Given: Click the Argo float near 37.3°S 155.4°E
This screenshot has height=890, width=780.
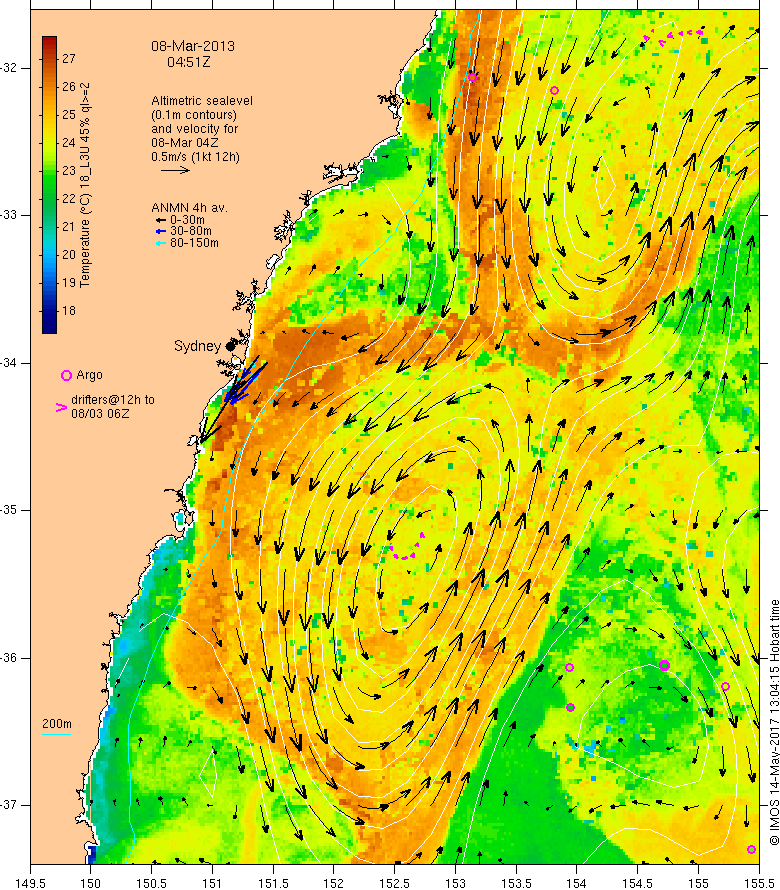Looking at the screenshot, I should [x=751, y=850].
